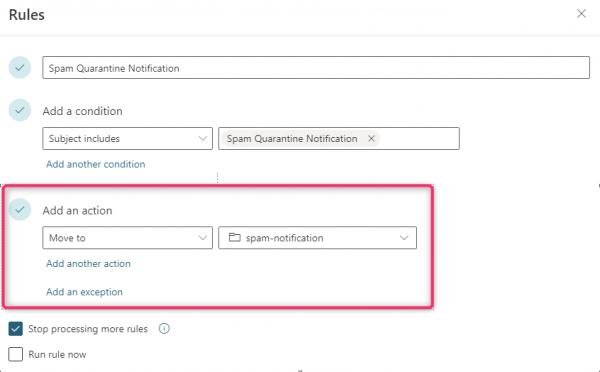Click the Add an action checkmark circle

click(x=20, y=209)
